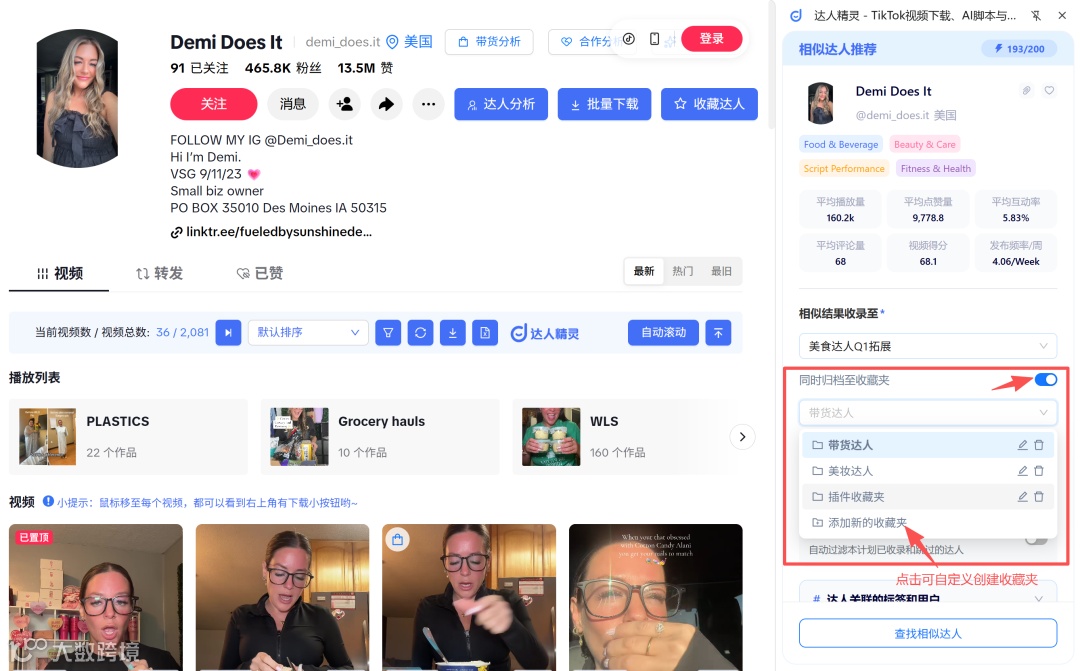Click the red 关注 follow button
The width and height of the screenshot is (1080, 671).
click(x=214, y=104)
